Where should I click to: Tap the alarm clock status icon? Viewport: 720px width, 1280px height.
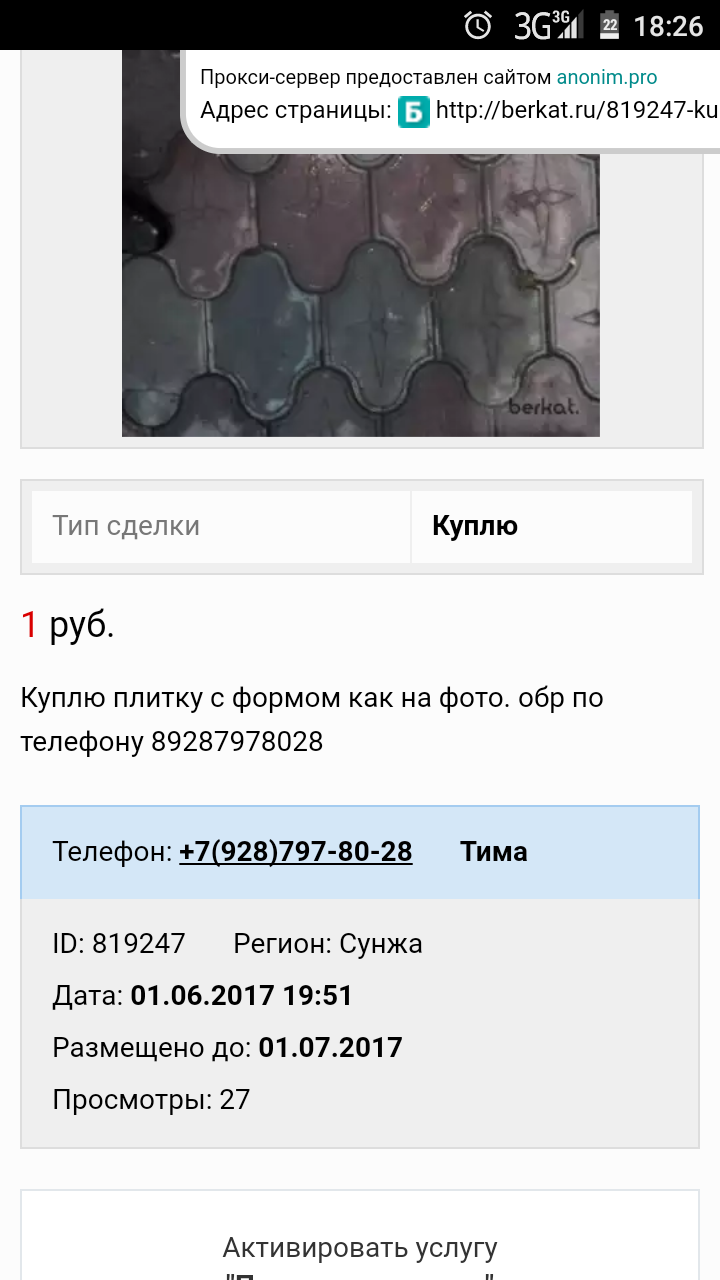[x=479, y=25]
